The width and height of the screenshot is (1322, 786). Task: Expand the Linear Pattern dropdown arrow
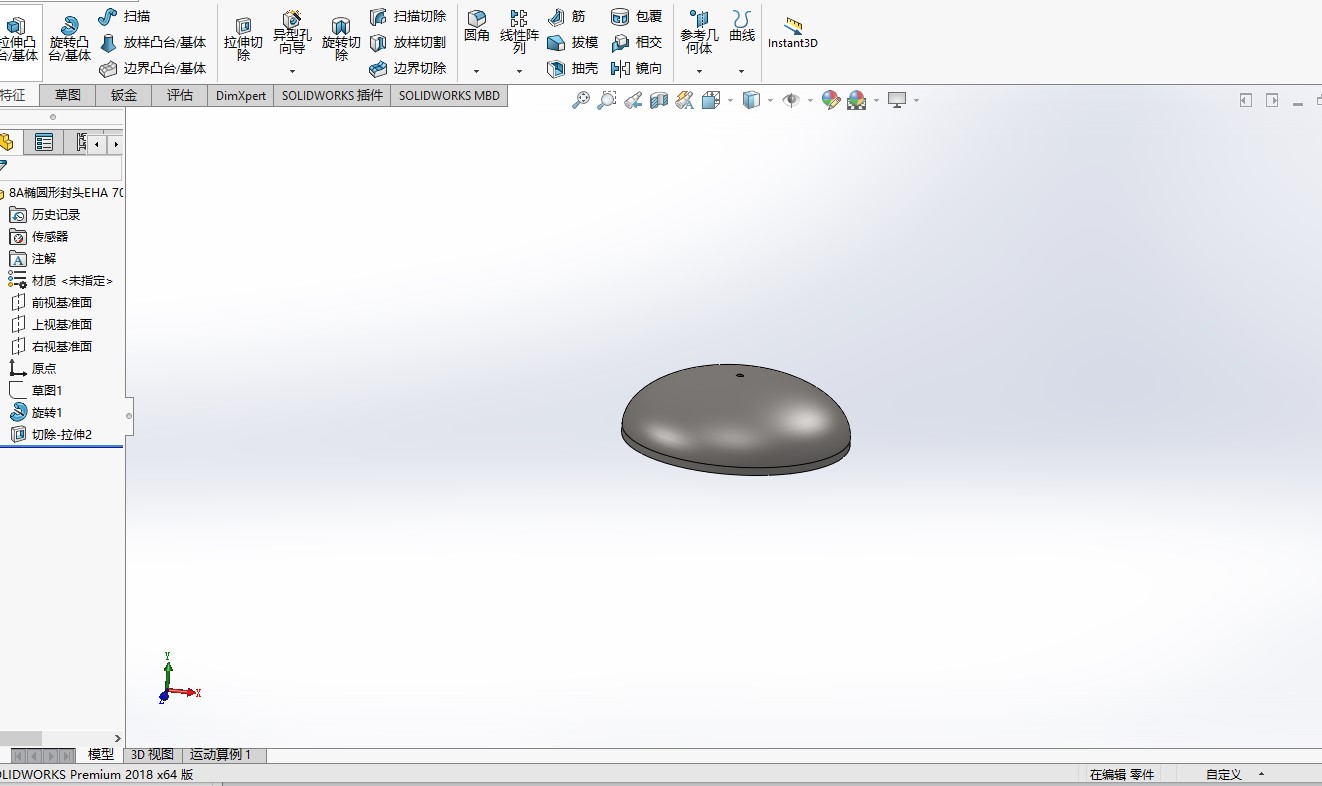519,71
